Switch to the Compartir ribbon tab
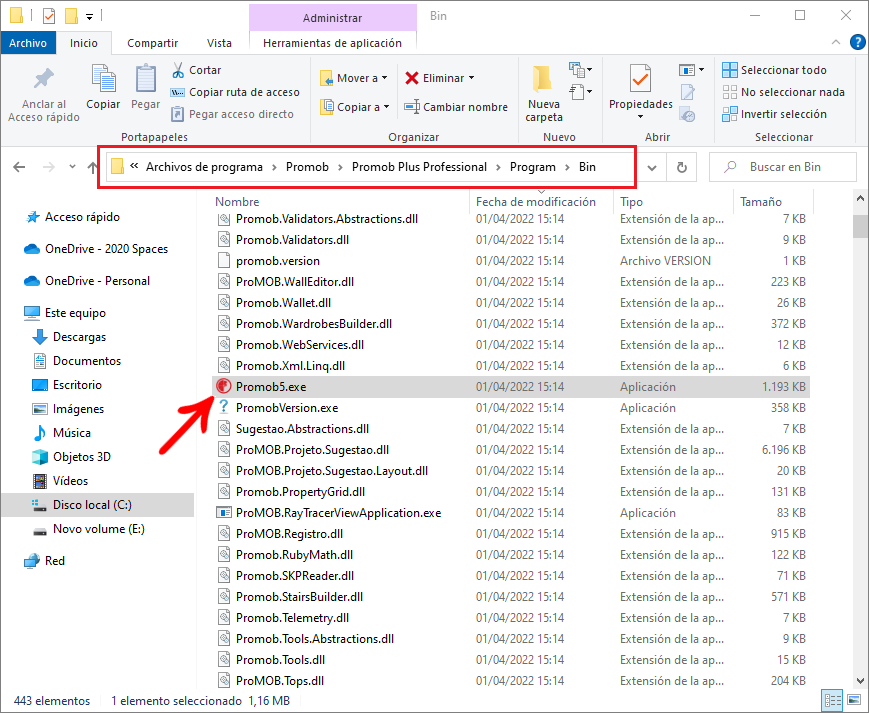Image resolution: width=869 pixels, height=713 pixels. click(152, 43)
